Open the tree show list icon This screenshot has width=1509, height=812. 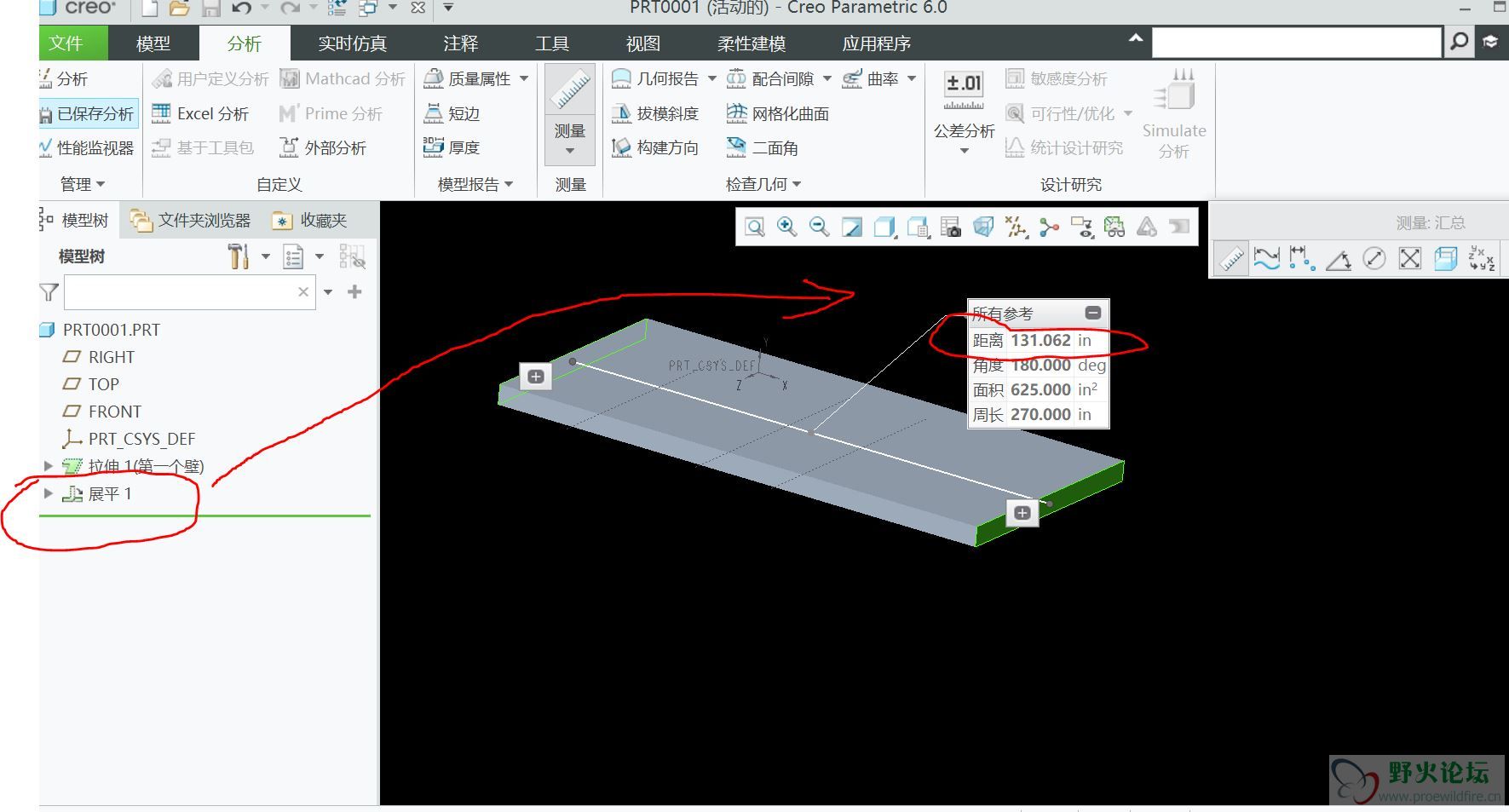(293, 256)
